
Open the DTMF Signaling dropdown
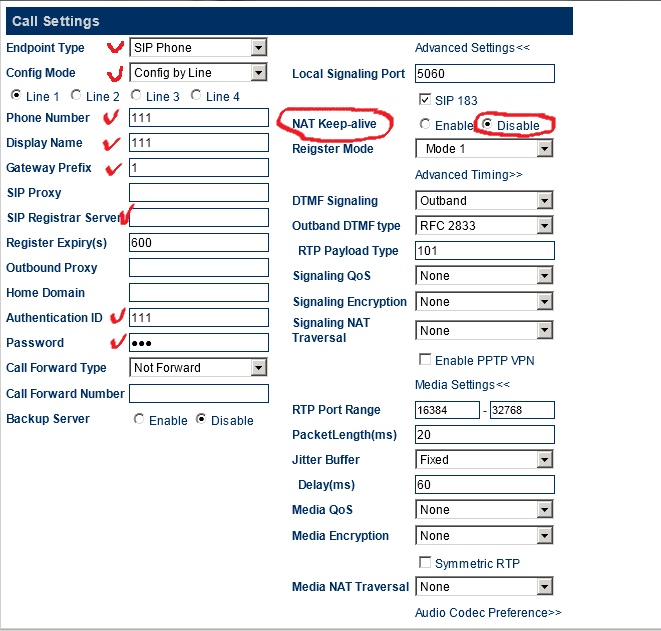[484, 201]
